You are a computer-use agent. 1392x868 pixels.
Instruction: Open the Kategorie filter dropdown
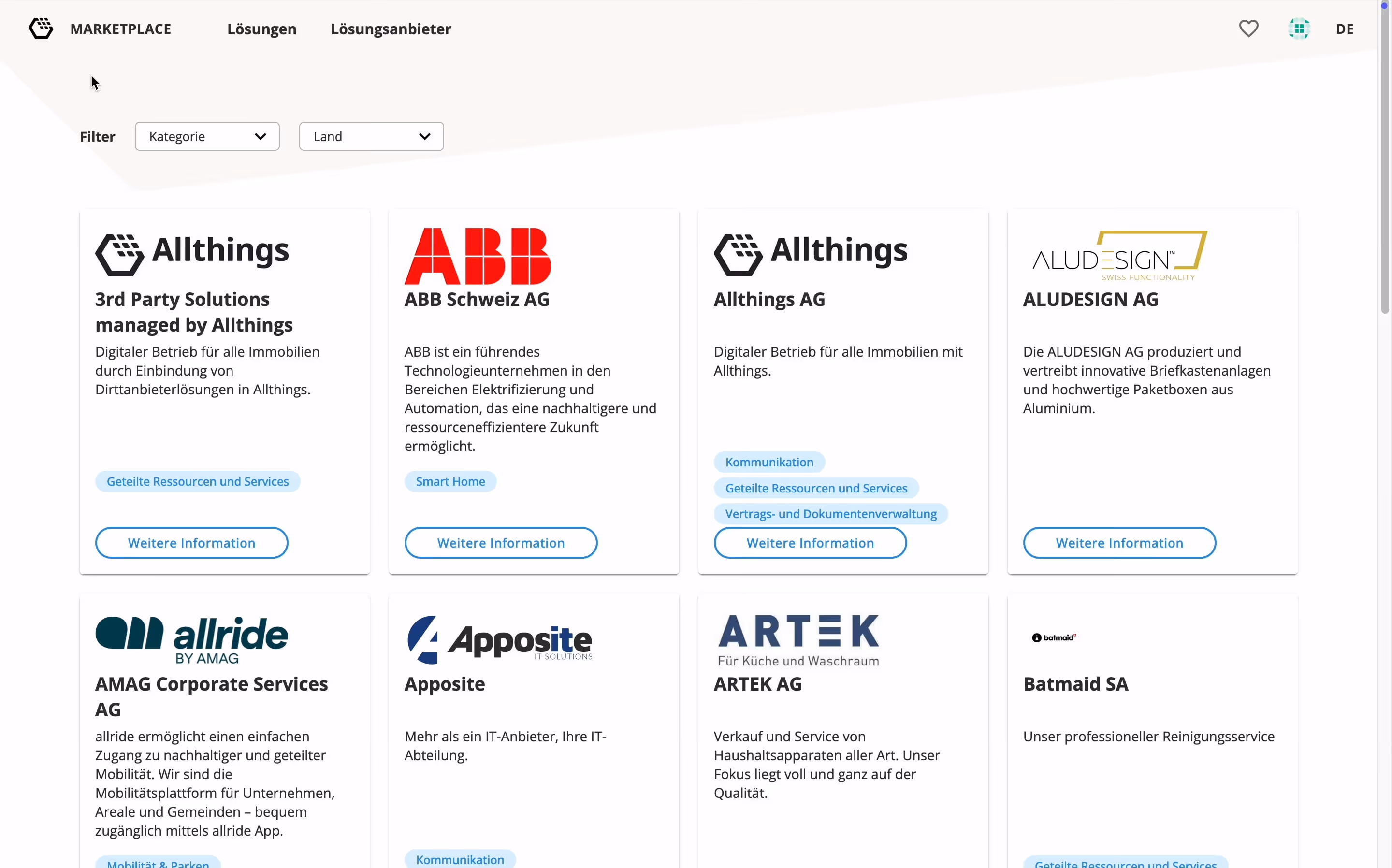coord(207,137)
